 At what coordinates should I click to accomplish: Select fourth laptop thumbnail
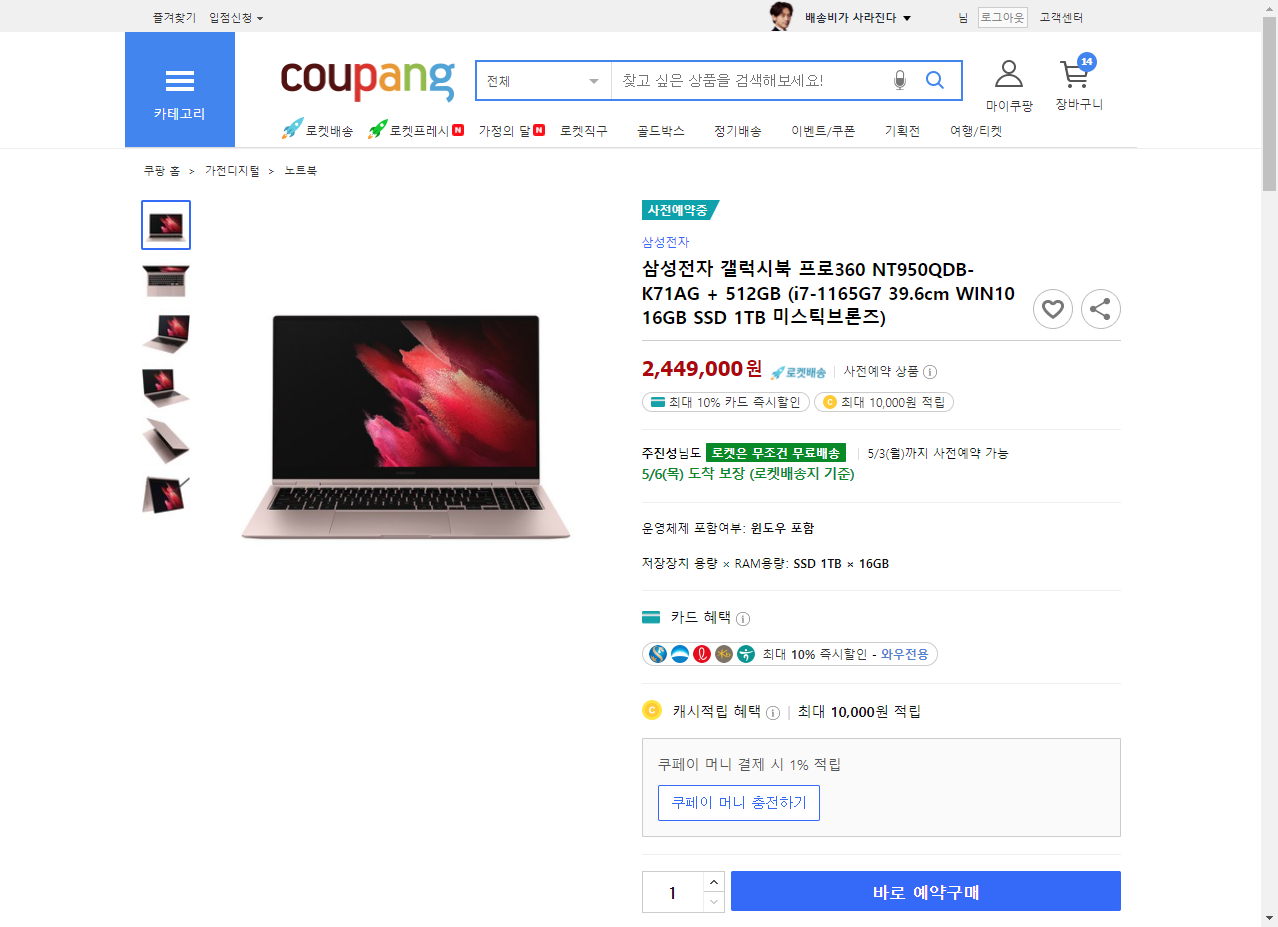click(x=166, y=387)
